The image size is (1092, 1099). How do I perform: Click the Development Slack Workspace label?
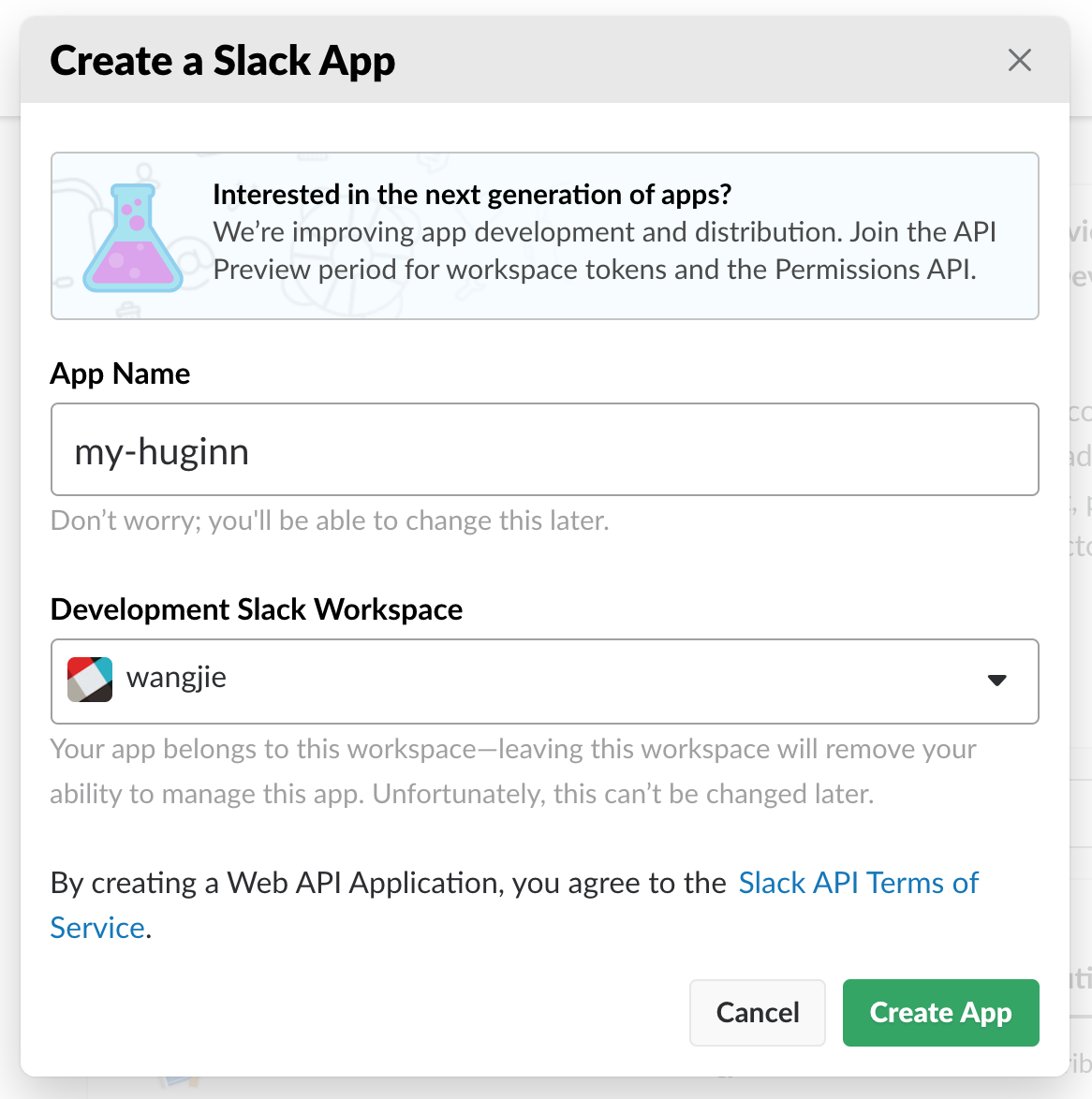[x=257, y=609]
